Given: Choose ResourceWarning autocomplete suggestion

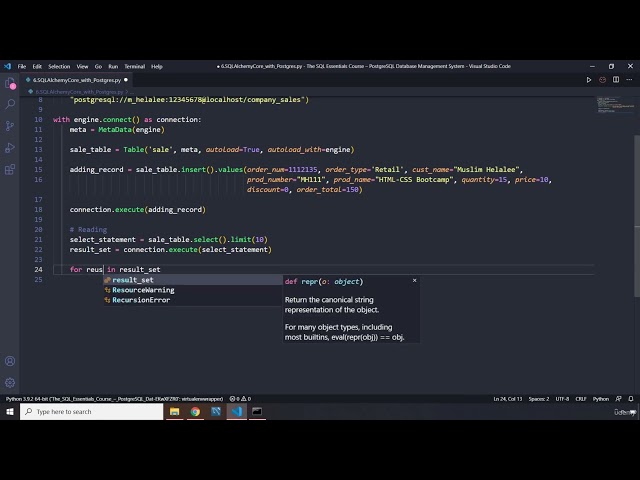Looking at the screenshot, I should pos(193,290).
